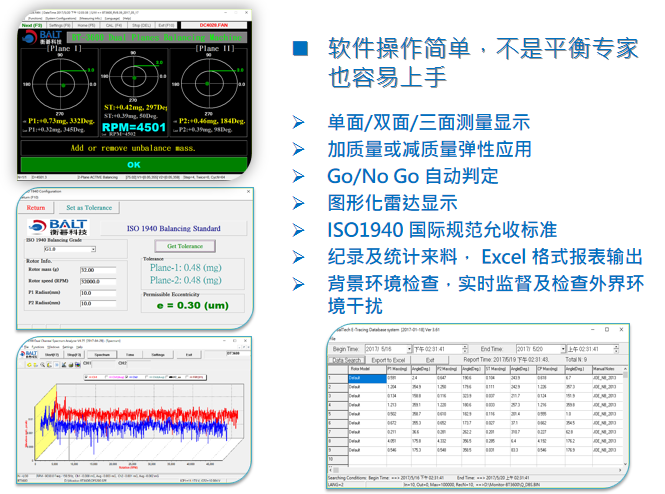This screenshot has height=494, width=665.
Task: Toggle the red CH1 legend checkbox
Action: pyautogui.click(x=87, y=377)
